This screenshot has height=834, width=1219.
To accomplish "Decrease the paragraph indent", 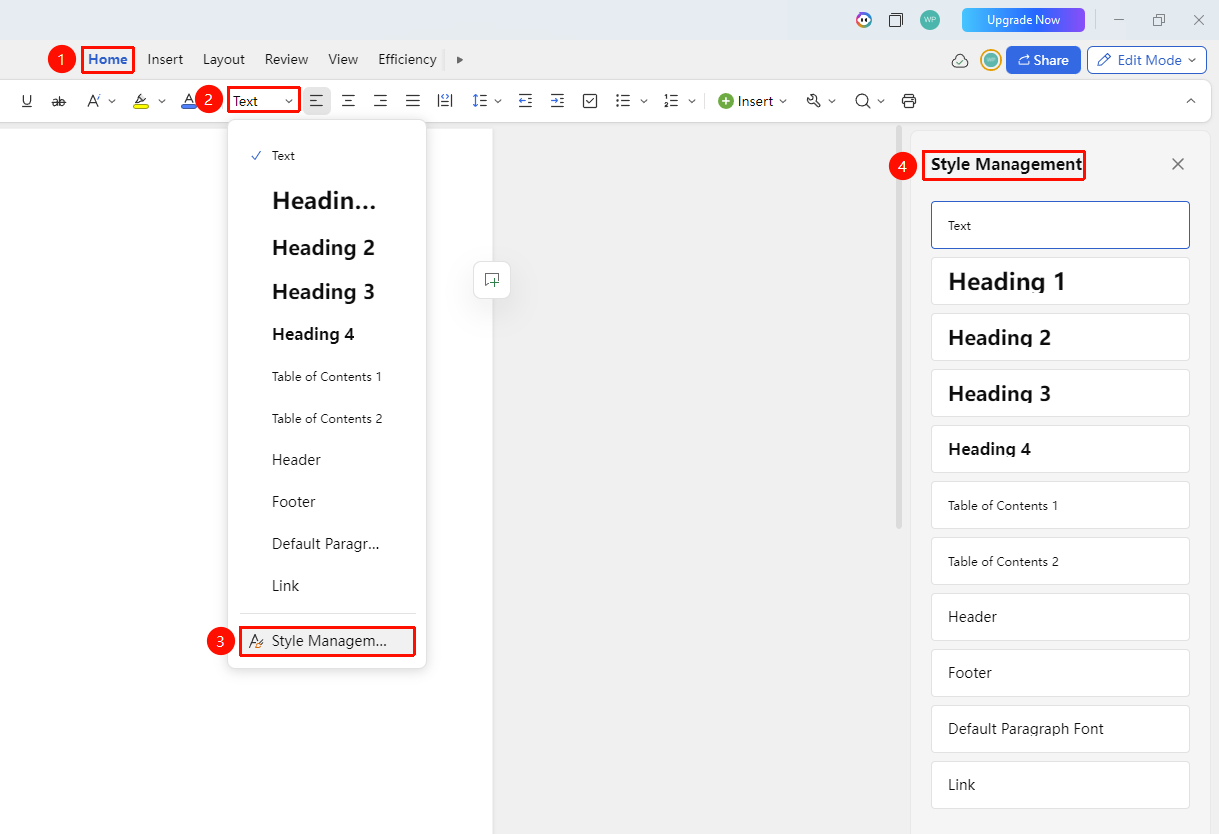I will [525, 101].
